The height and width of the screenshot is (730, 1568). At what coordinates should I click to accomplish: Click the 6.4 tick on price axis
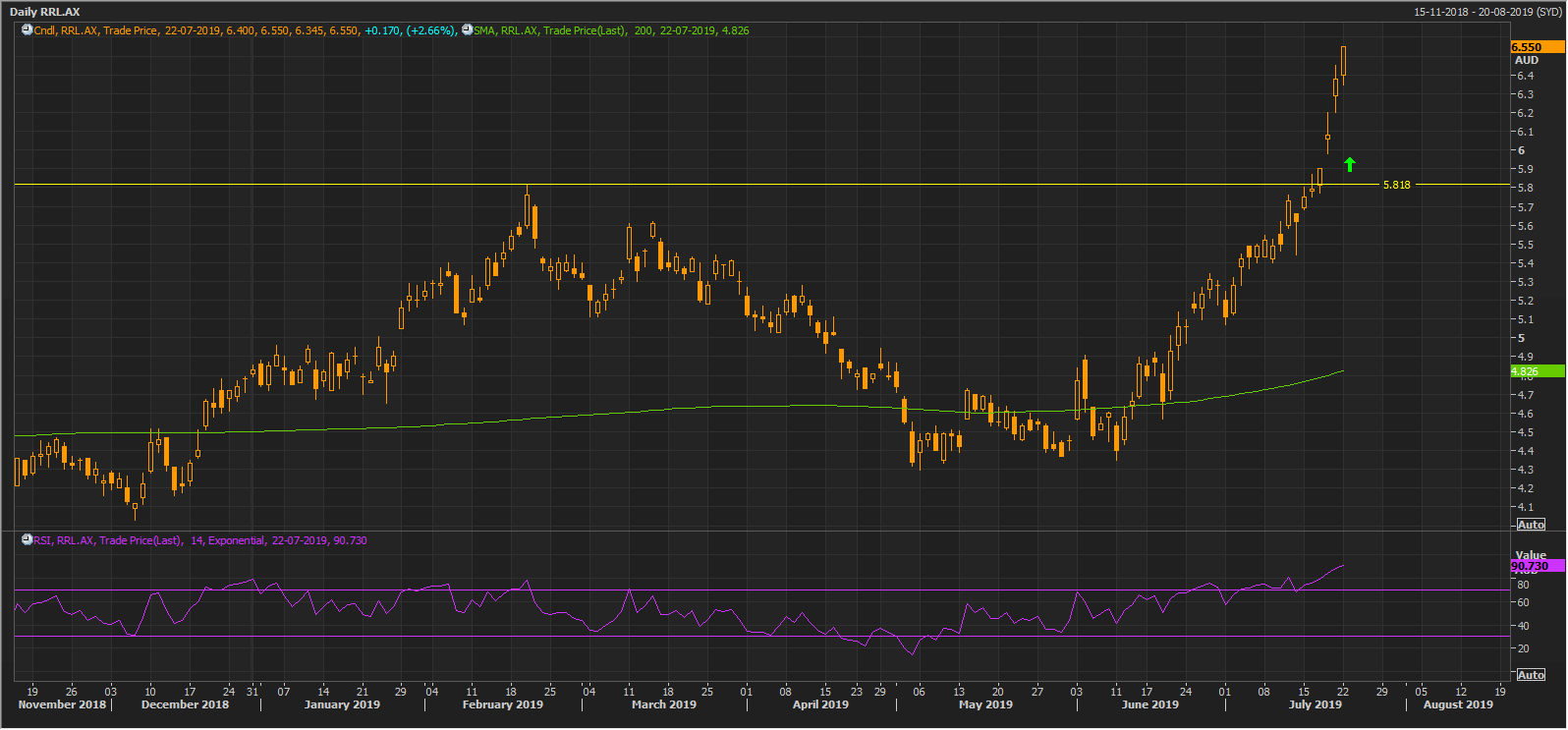[x=1525, y=76]
